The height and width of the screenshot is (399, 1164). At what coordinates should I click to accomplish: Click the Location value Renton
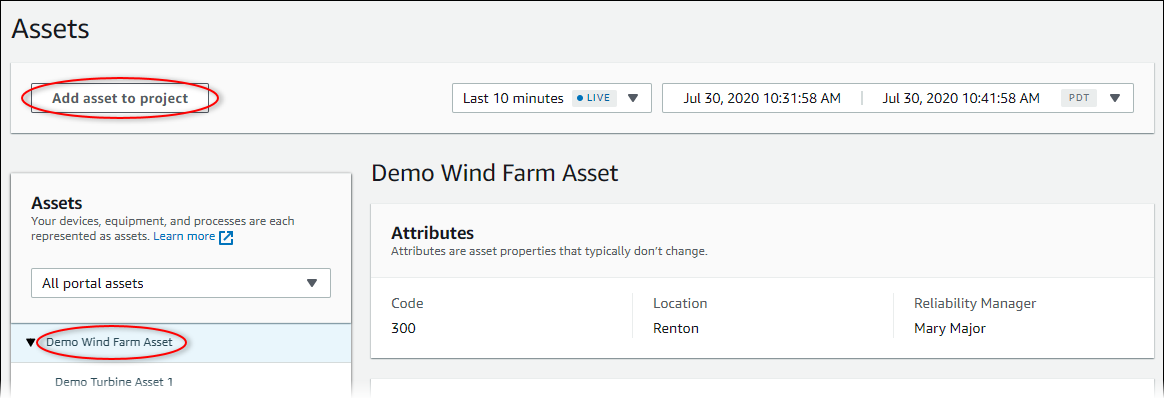point(676,328)
